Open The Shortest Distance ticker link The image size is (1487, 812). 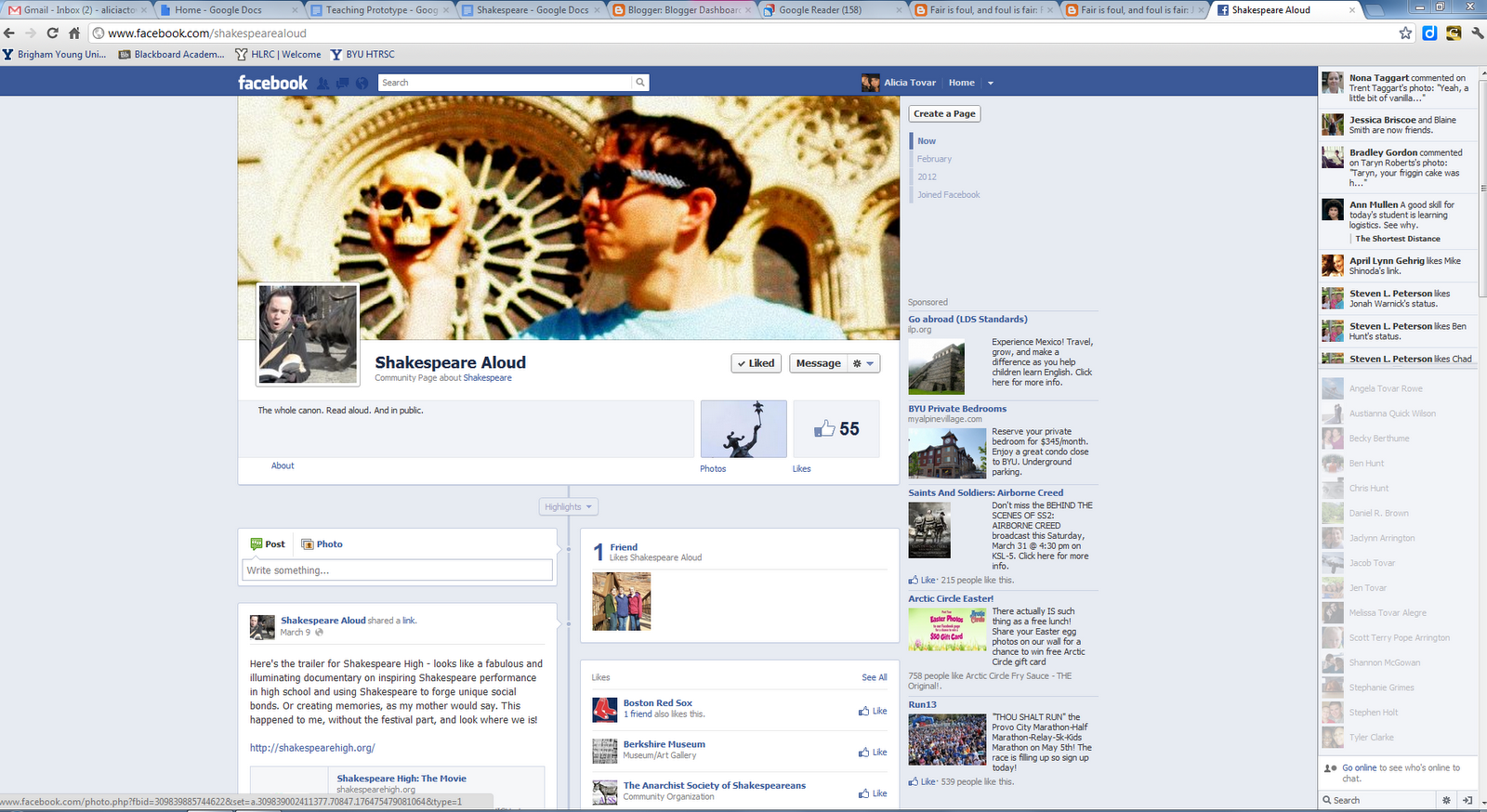(1398, 239)
